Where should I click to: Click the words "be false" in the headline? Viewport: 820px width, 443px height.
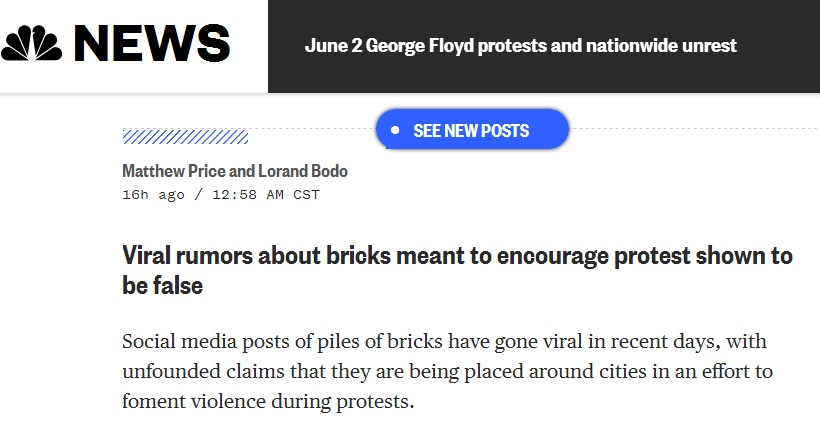(x=162, y=286)
